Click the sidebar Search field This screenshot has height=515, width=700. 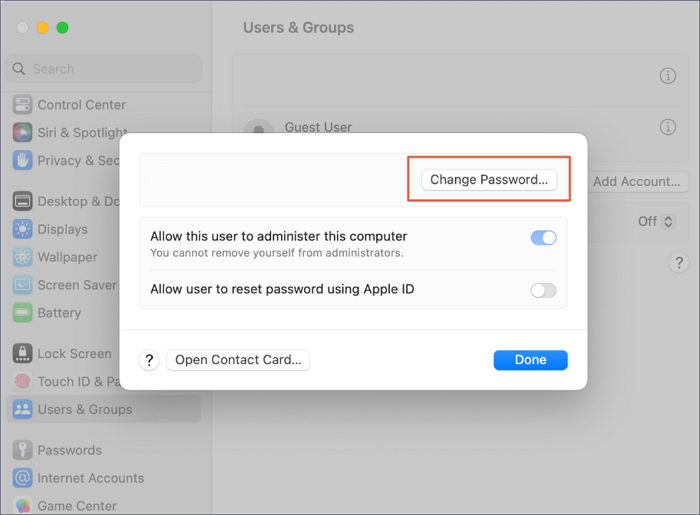coord(104,69)
